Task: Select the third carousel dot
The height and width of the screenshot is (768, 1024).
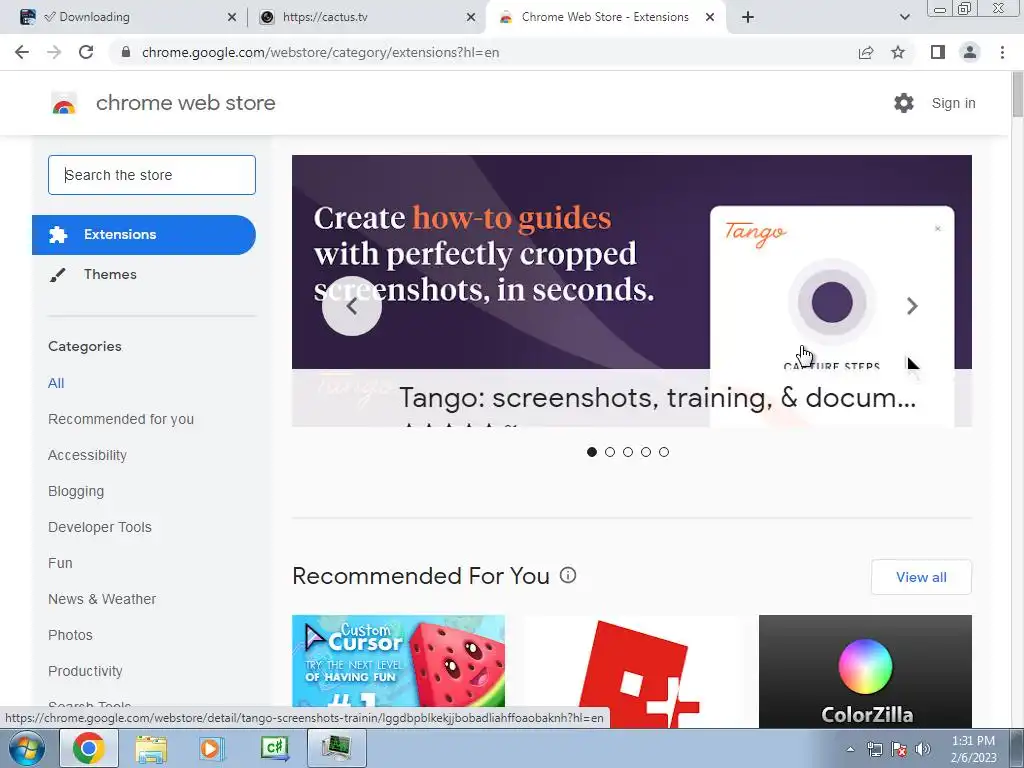Action: [628, 452]
